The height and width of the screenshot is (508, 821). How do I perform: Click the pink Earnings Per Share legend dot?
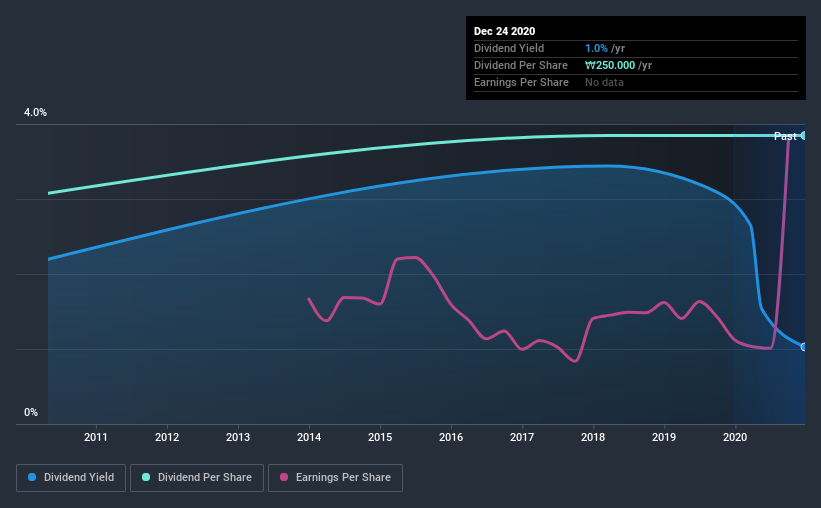(x=284, y=477)
